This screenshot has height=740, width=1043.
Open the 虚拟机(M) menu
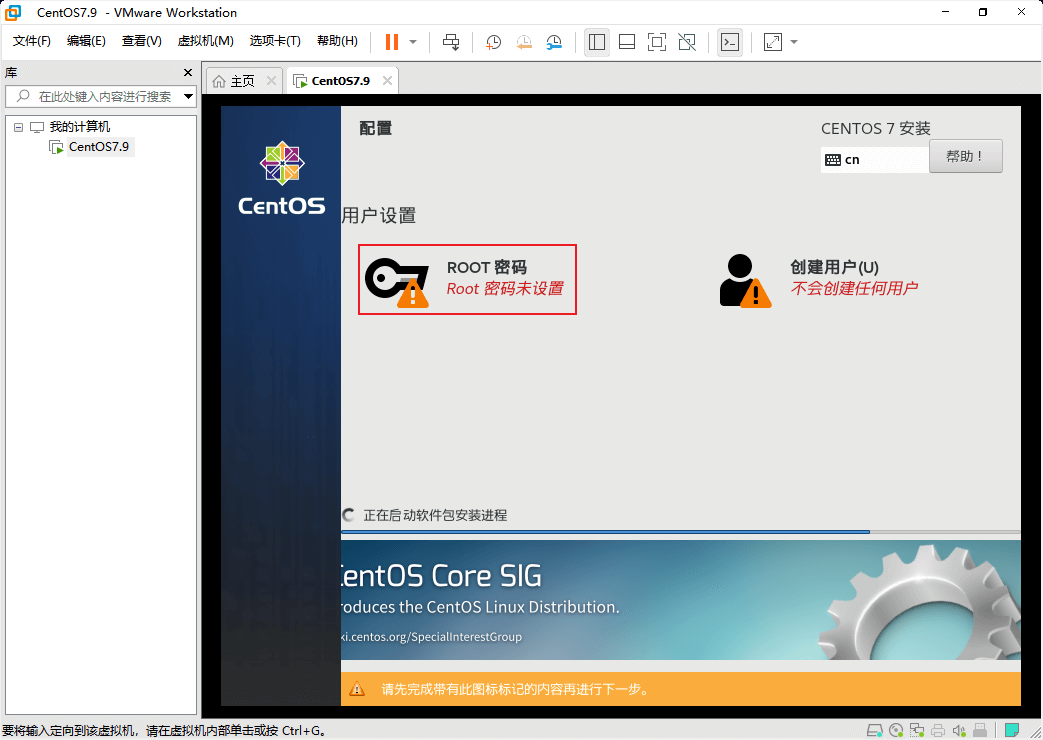[x=206, y=41]
